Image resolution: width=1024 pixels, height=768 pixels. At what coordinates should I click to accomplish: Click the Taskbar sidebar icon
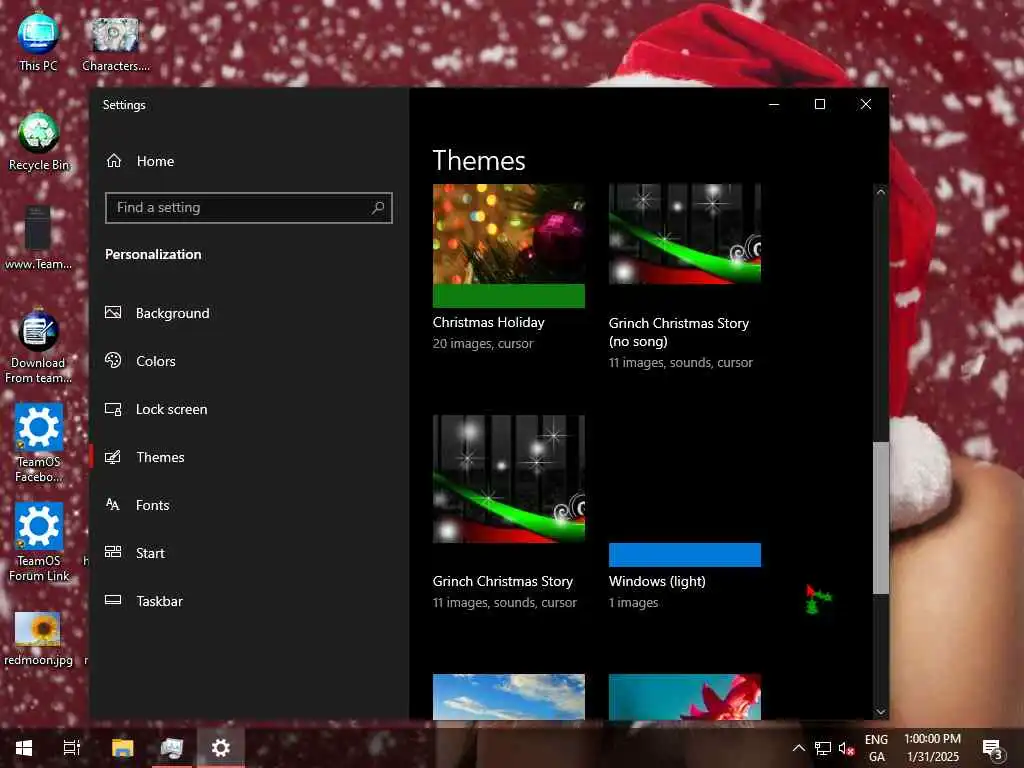[113, 600]
